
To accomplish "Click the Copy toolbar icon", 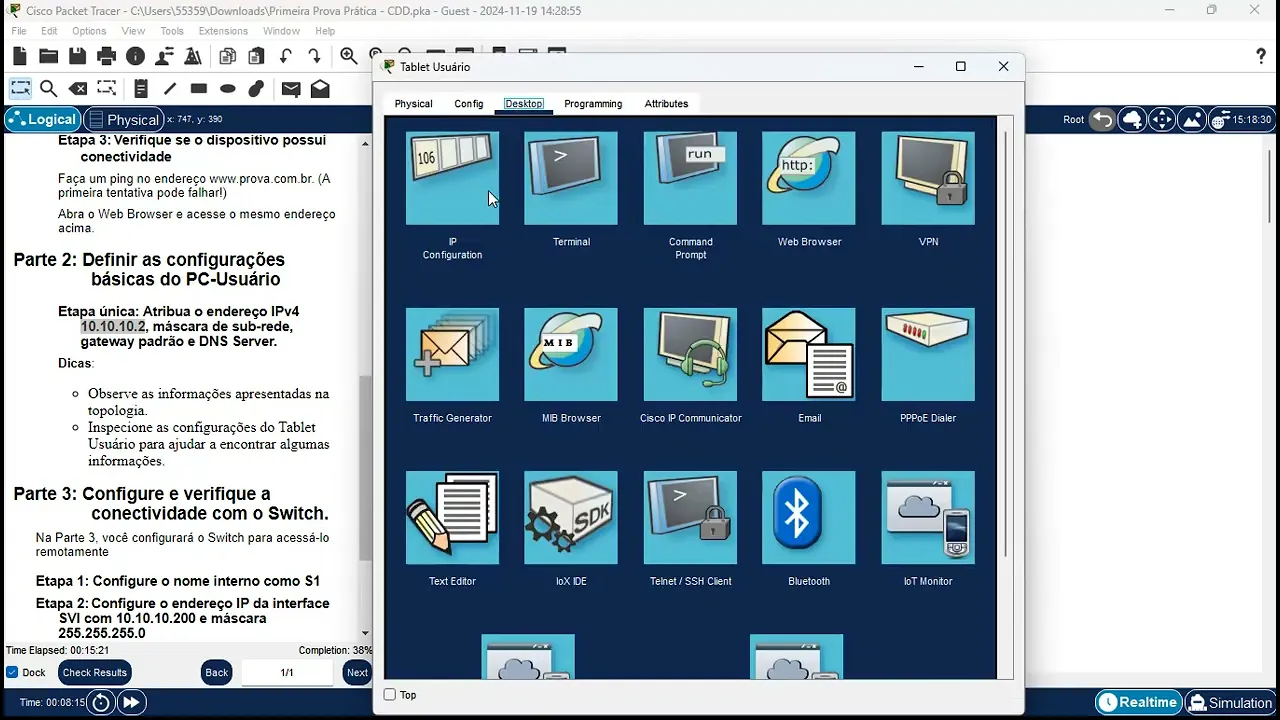I will pyautogui.click(x=228, y=56).
